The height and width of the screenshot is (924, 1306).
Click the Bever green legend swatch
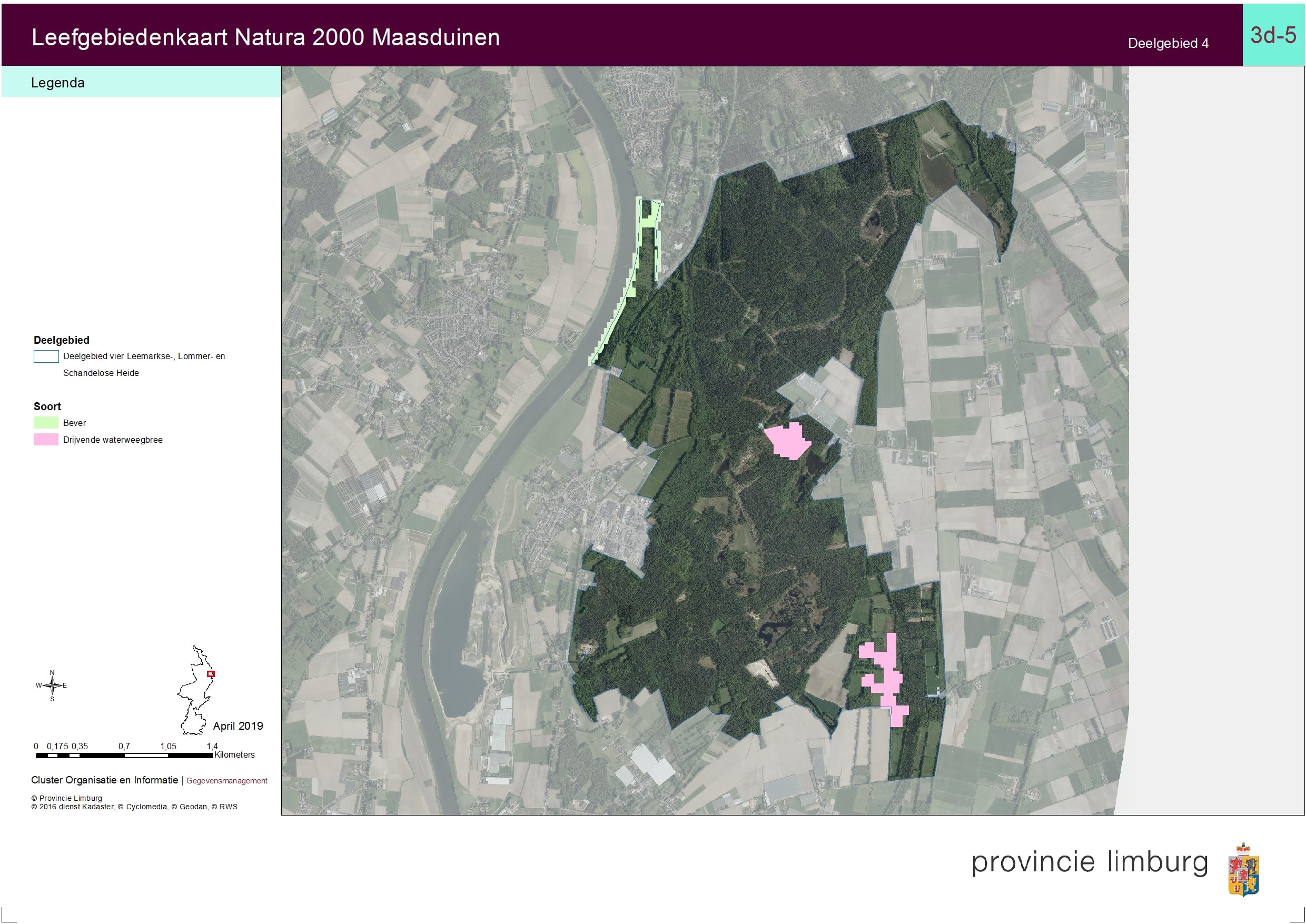45,423
